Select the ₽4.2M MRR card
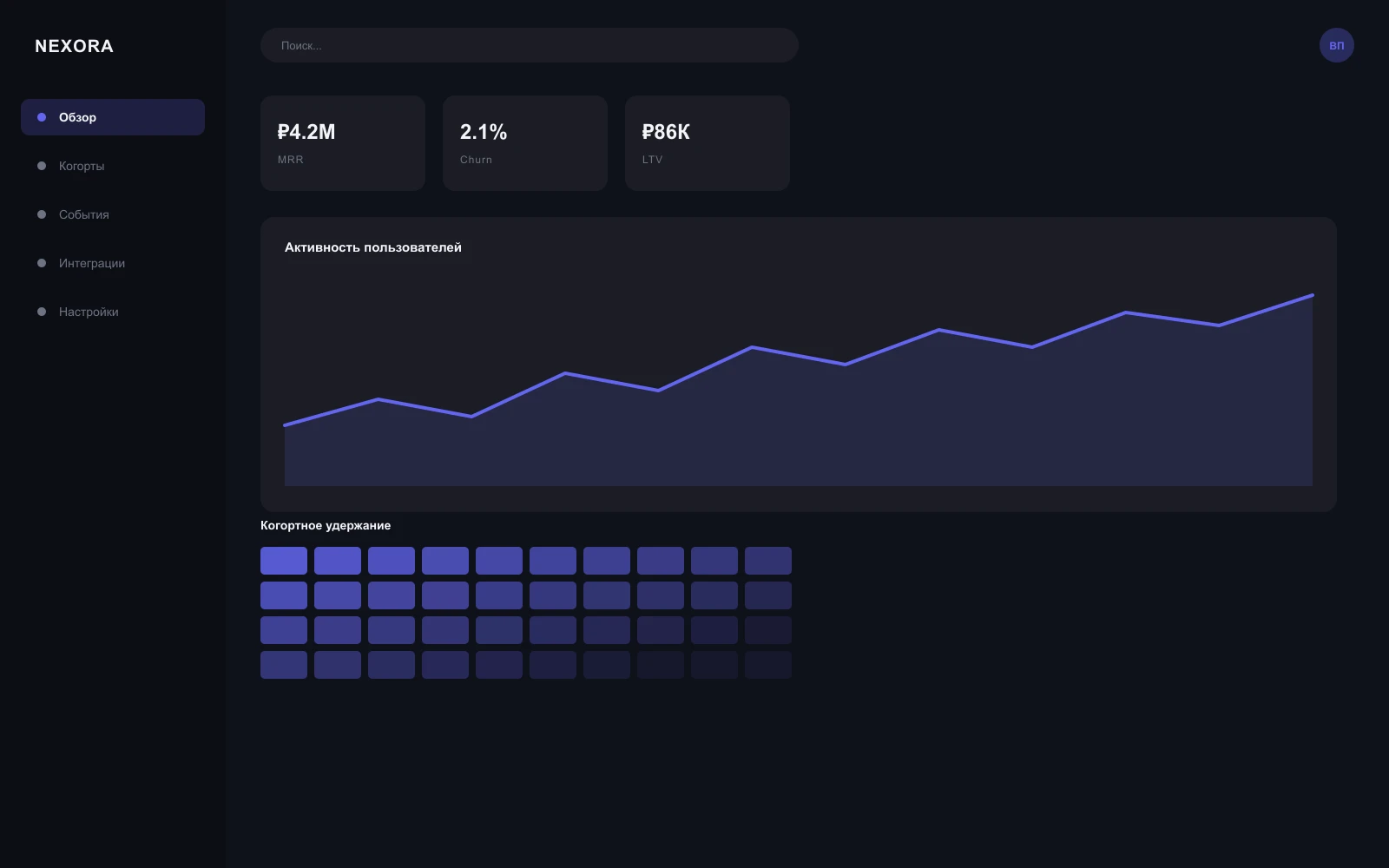Screen dimensions: 1389x868 pos(343,143)
